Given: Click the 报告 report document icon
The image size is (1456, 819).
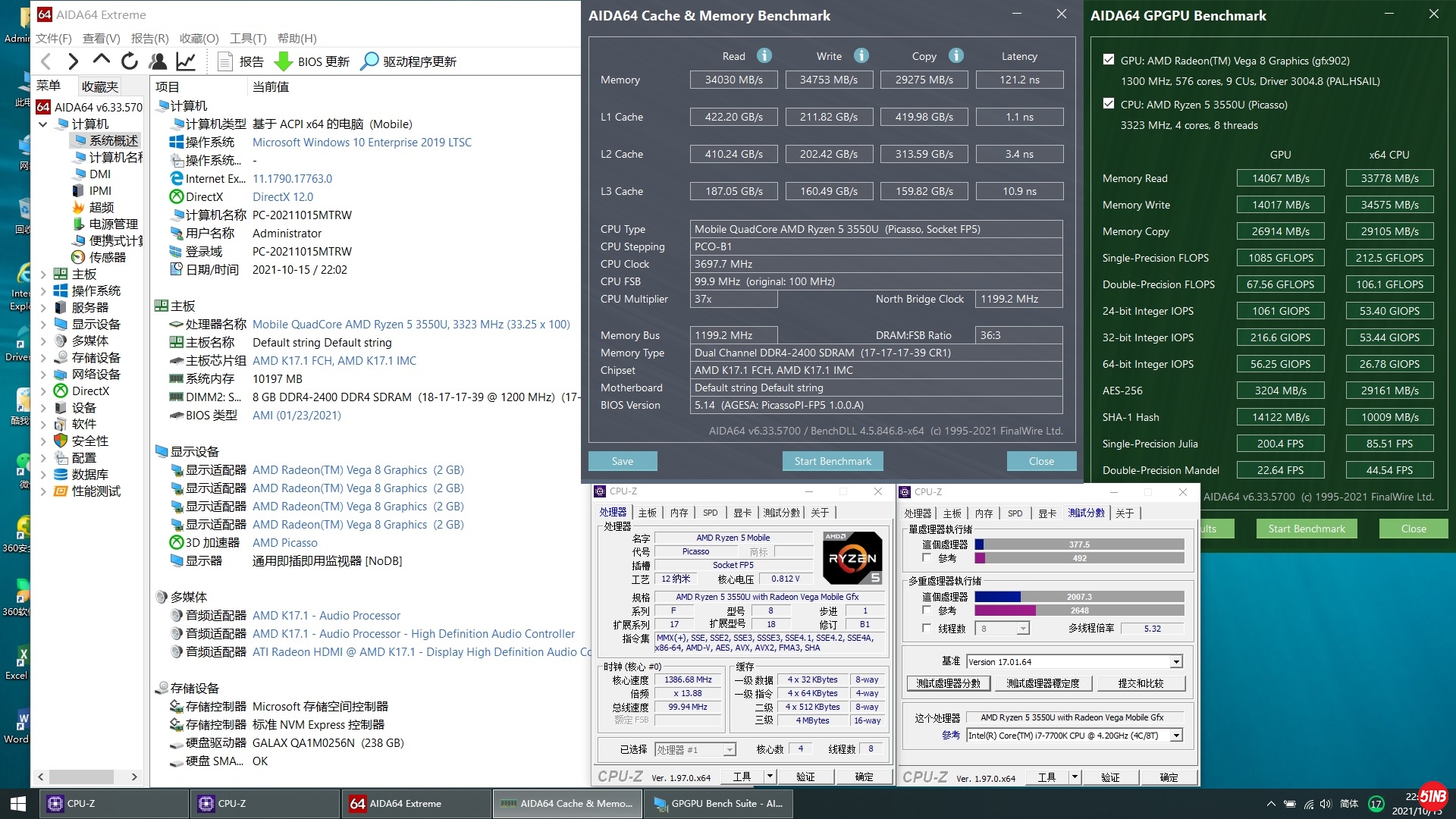Looking at the screenshot, I should pyautogui.click(x=224, y=61).
